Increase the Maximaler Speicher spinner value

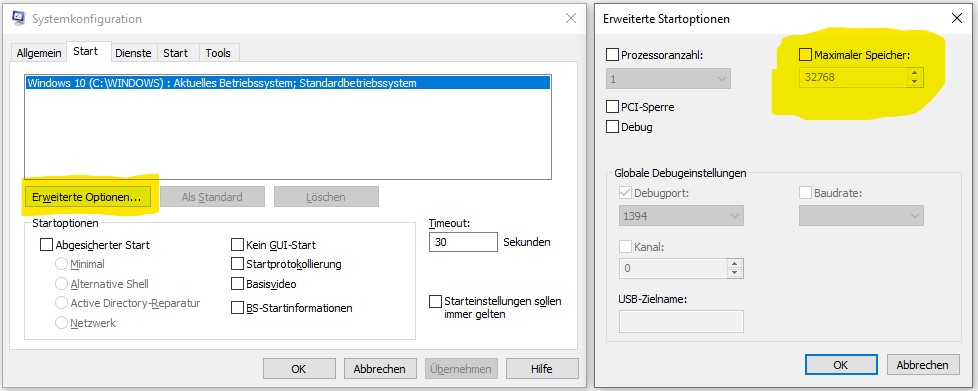[915, 74]
